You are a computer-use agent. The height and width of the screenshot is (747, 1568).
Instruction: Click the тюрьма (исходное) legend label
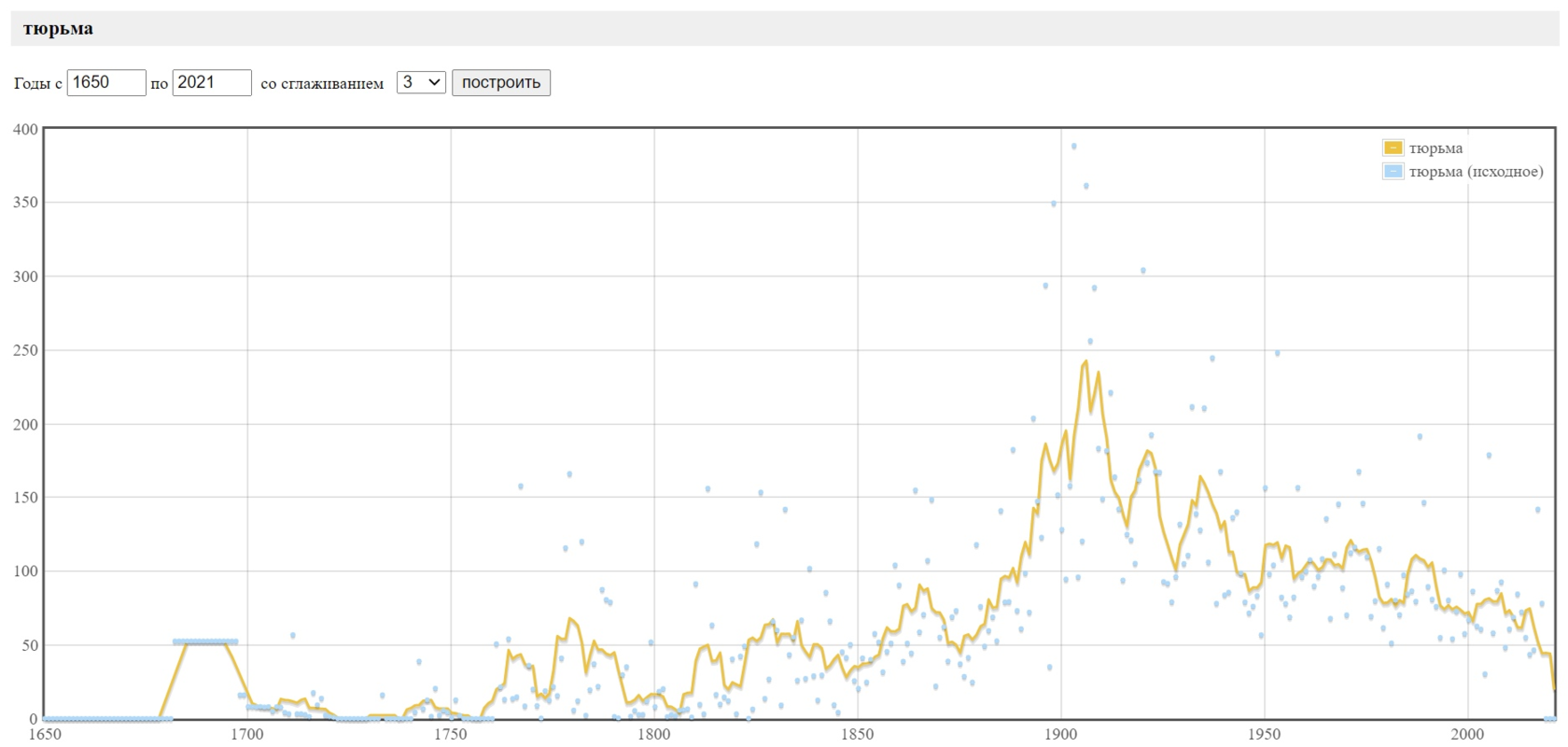[x=1476, y=172]
